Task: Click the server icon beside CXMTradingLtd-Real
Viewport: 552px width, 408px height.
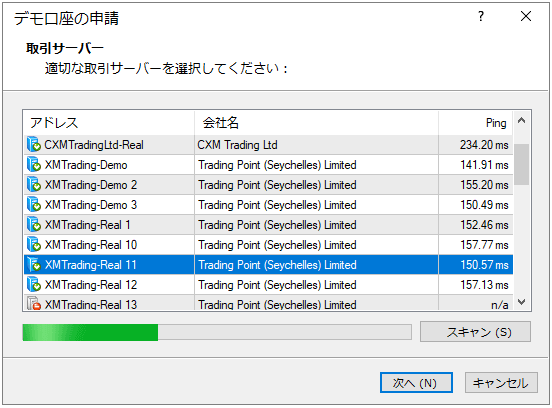Action: tap(34, 145)
